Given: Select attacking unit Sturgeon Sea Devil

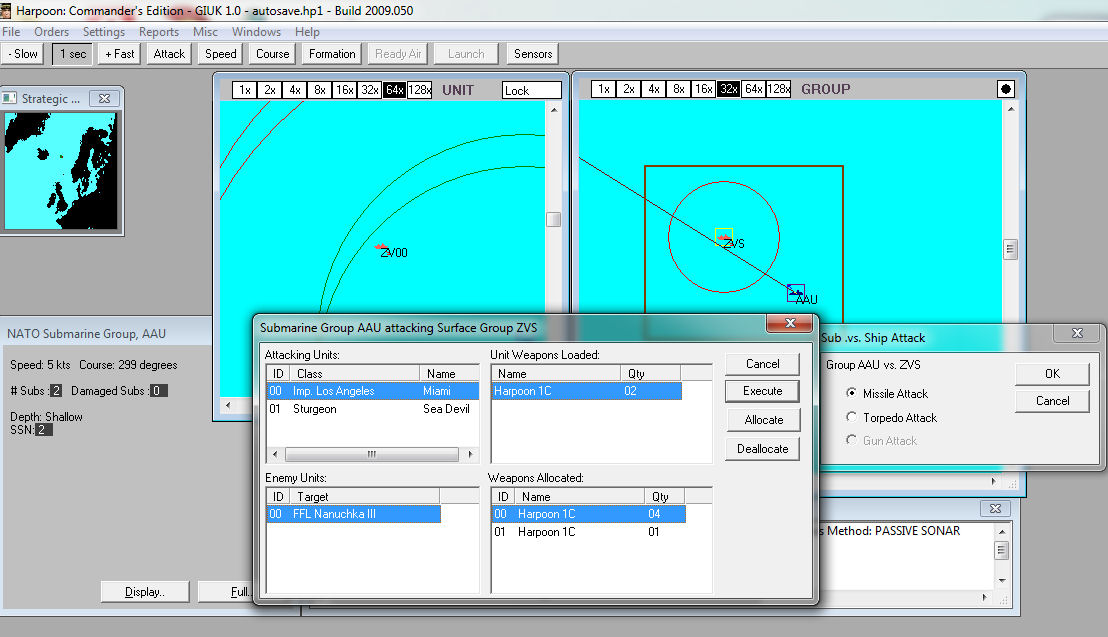Looking at the screenshot, I should tap(372, 409).
